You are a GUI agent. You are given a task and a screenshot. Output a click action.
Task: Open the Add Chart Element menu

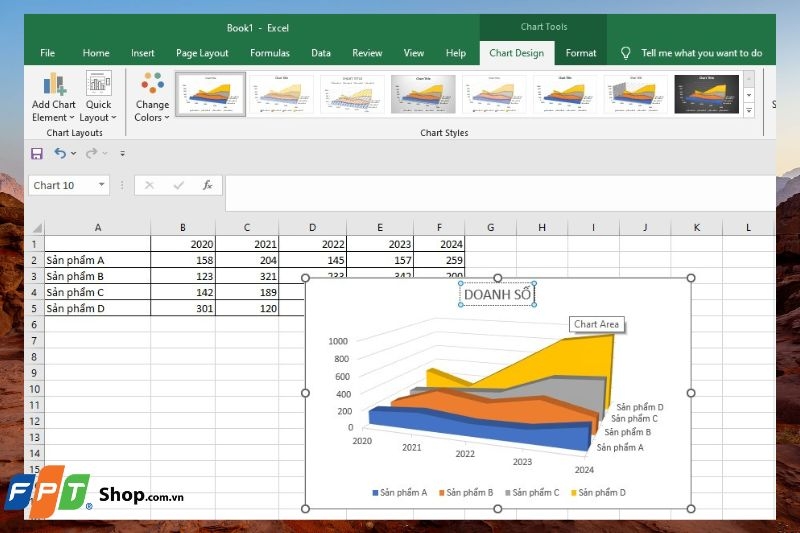tap(53, 97)
